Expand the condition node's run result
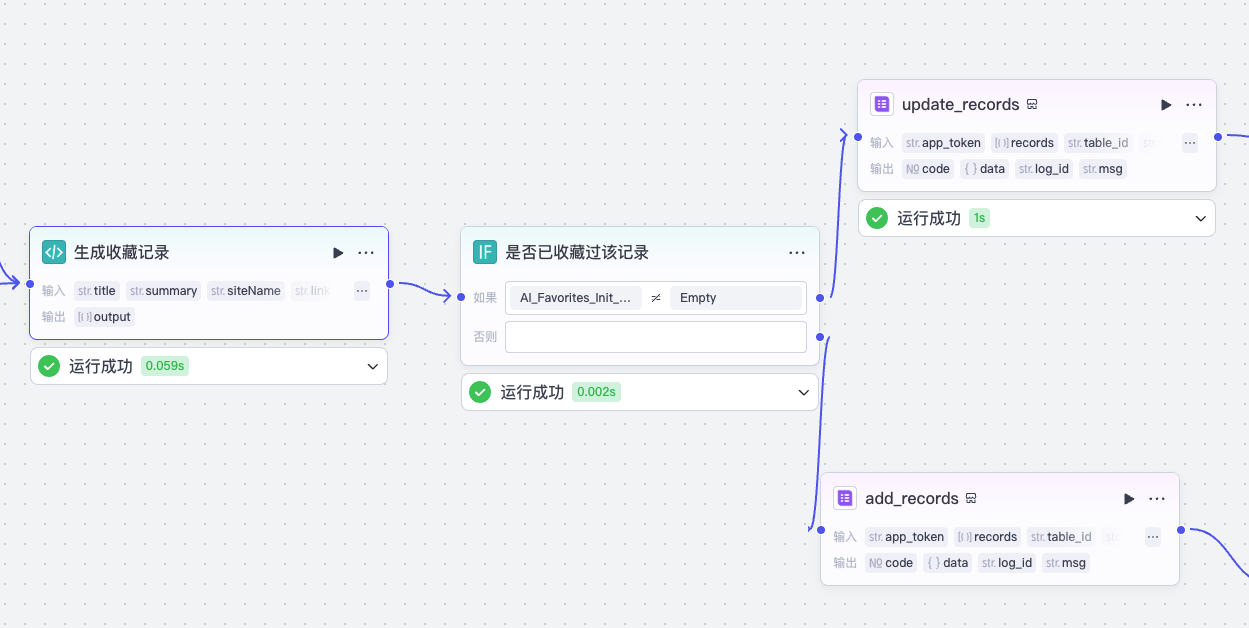The width and height of the screenshot is (1249, 628). [x=803, y=392]
